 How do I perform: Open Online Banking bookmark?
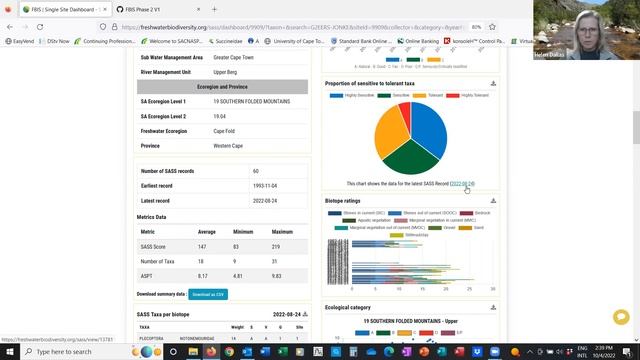[x=418, y=41]
